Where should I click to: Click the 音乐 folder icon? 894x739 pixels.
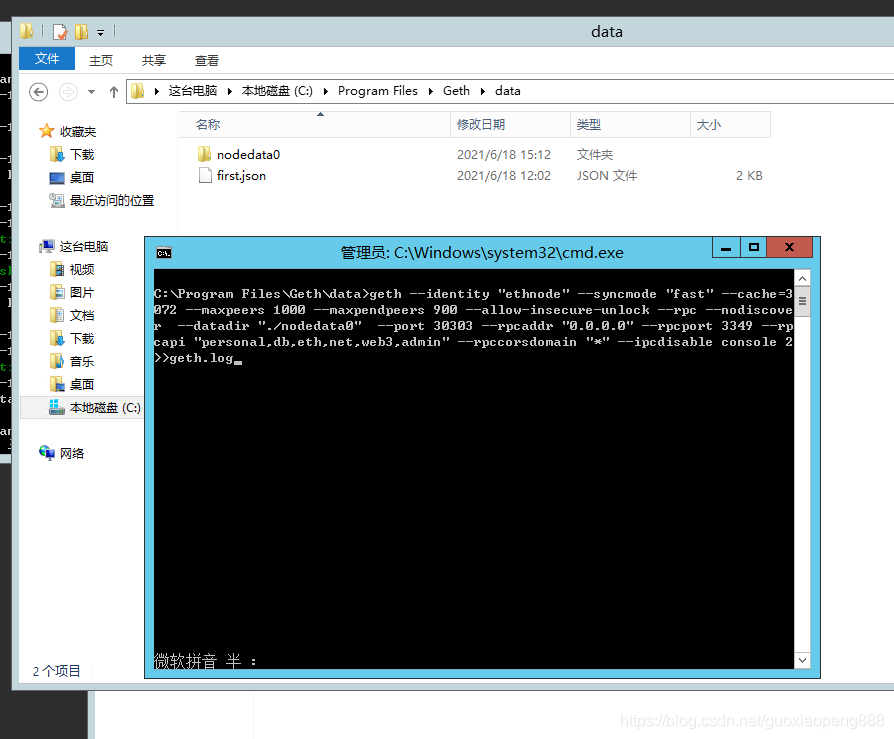[56, 361]
